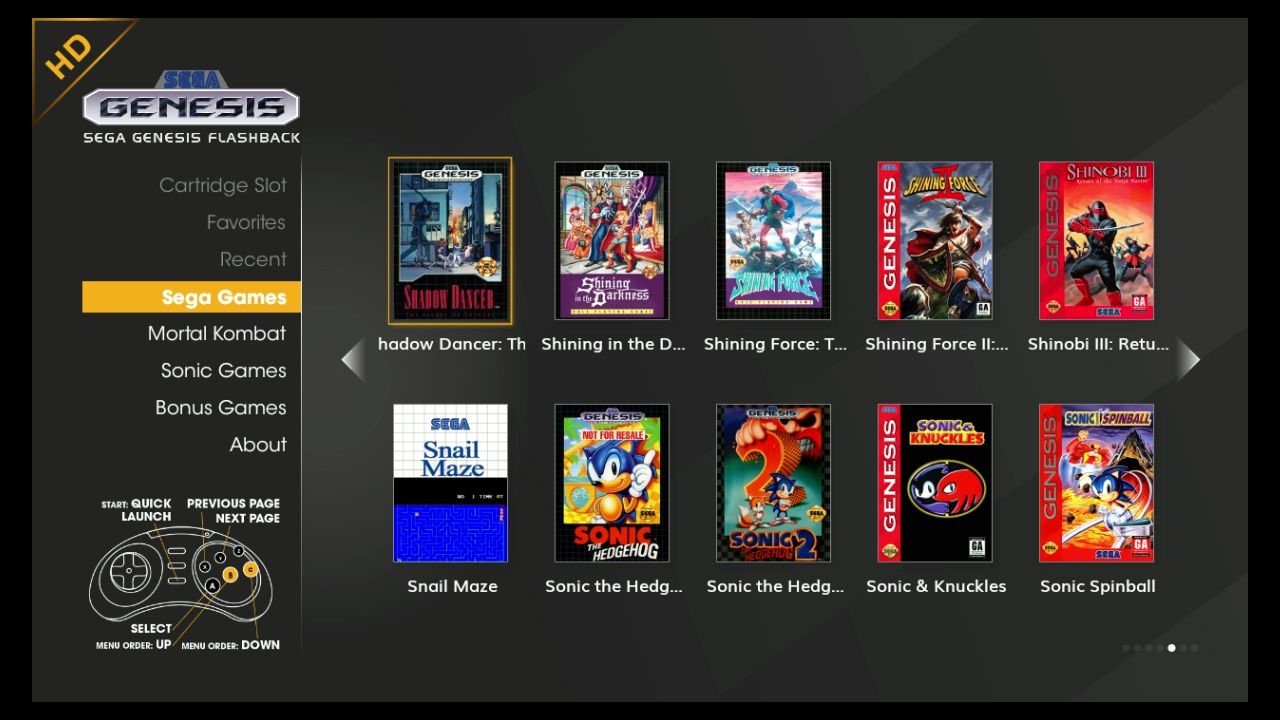The height and width of the screenshot is (720, 1280).
Task: View the Bonus Games category
Action: click(x=221, y=407)
